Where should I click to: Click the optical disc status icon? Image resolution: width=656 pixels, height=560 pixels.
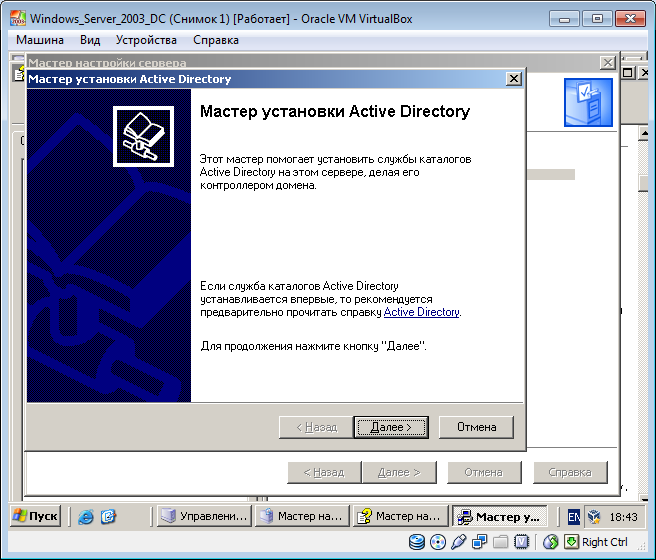(438, 542)
